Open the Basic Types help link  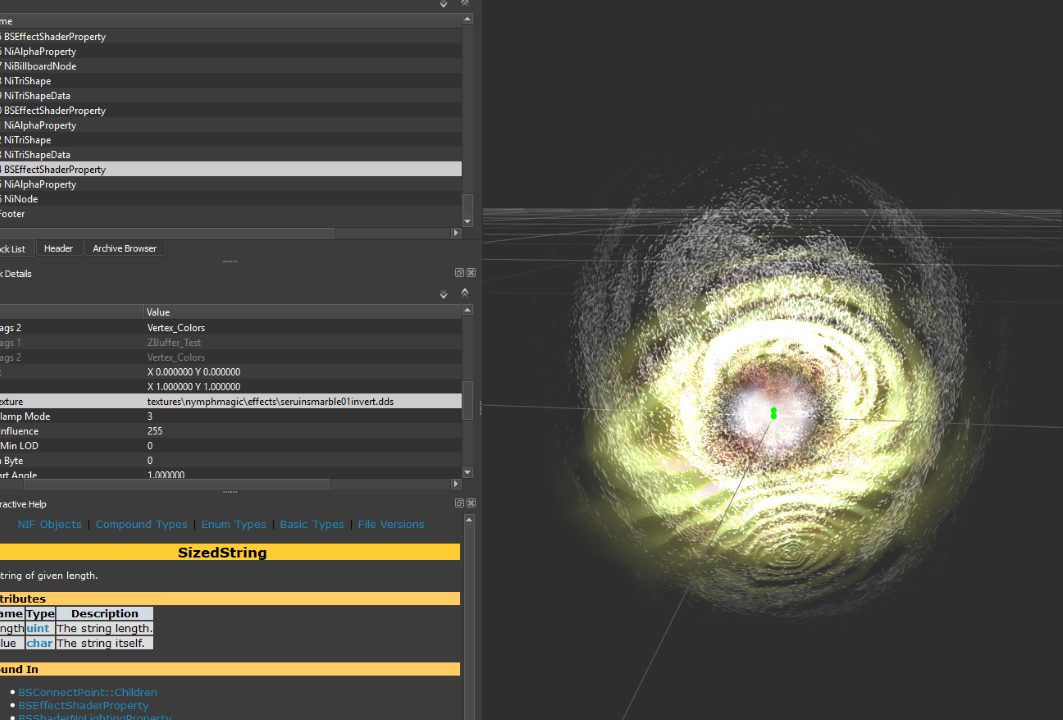(x=312, y=524)
